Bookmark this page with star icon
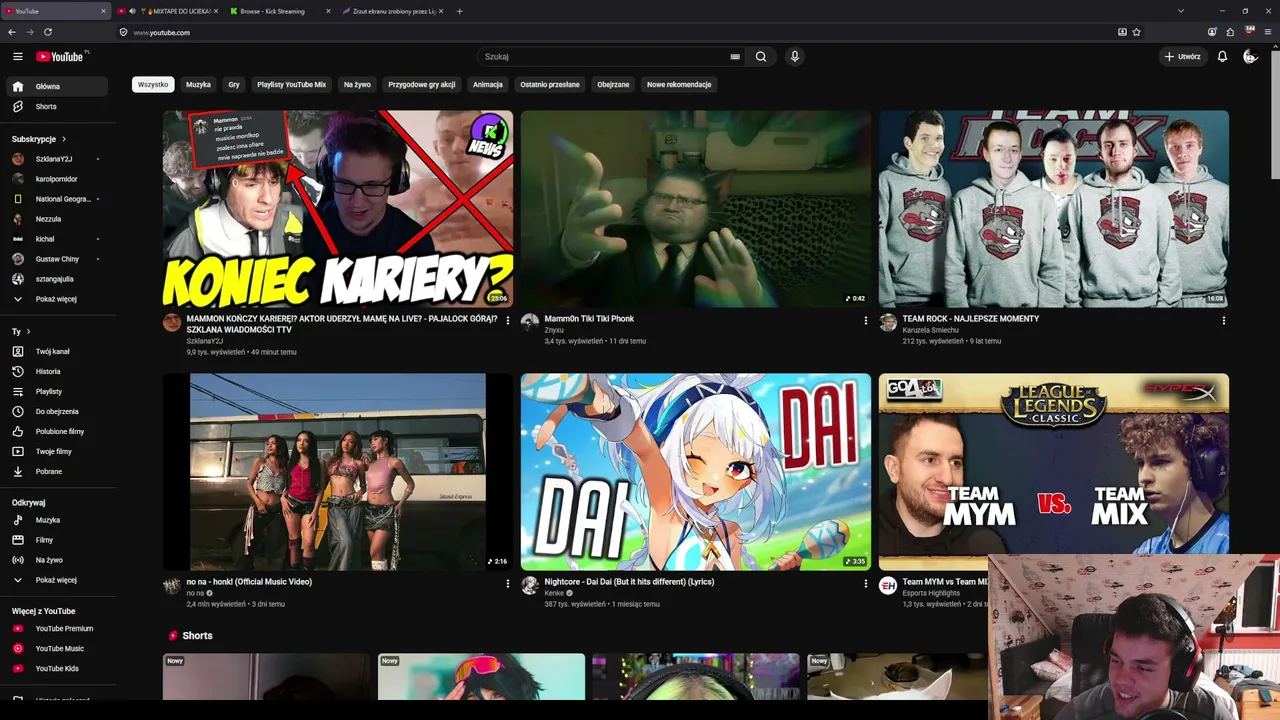 pos(1137,32)
